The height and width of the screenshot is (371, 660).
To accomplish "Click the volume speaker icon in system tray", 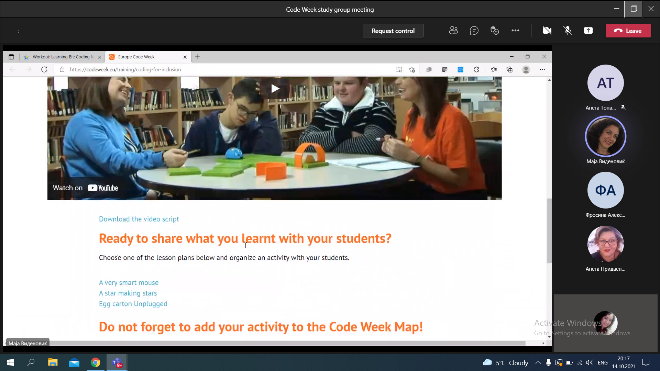I will tap(589, 362).
